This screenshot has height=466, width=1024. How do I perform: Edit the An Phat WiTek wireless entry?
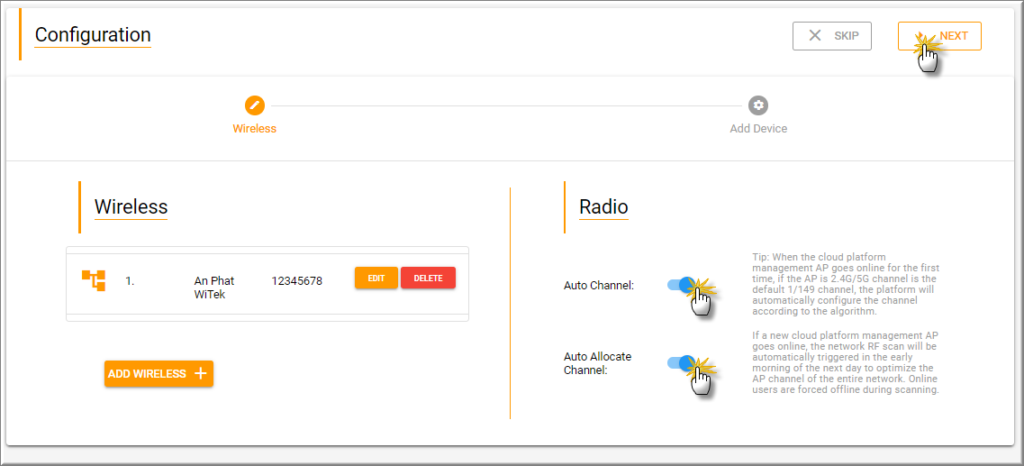[x=376, y=278]
